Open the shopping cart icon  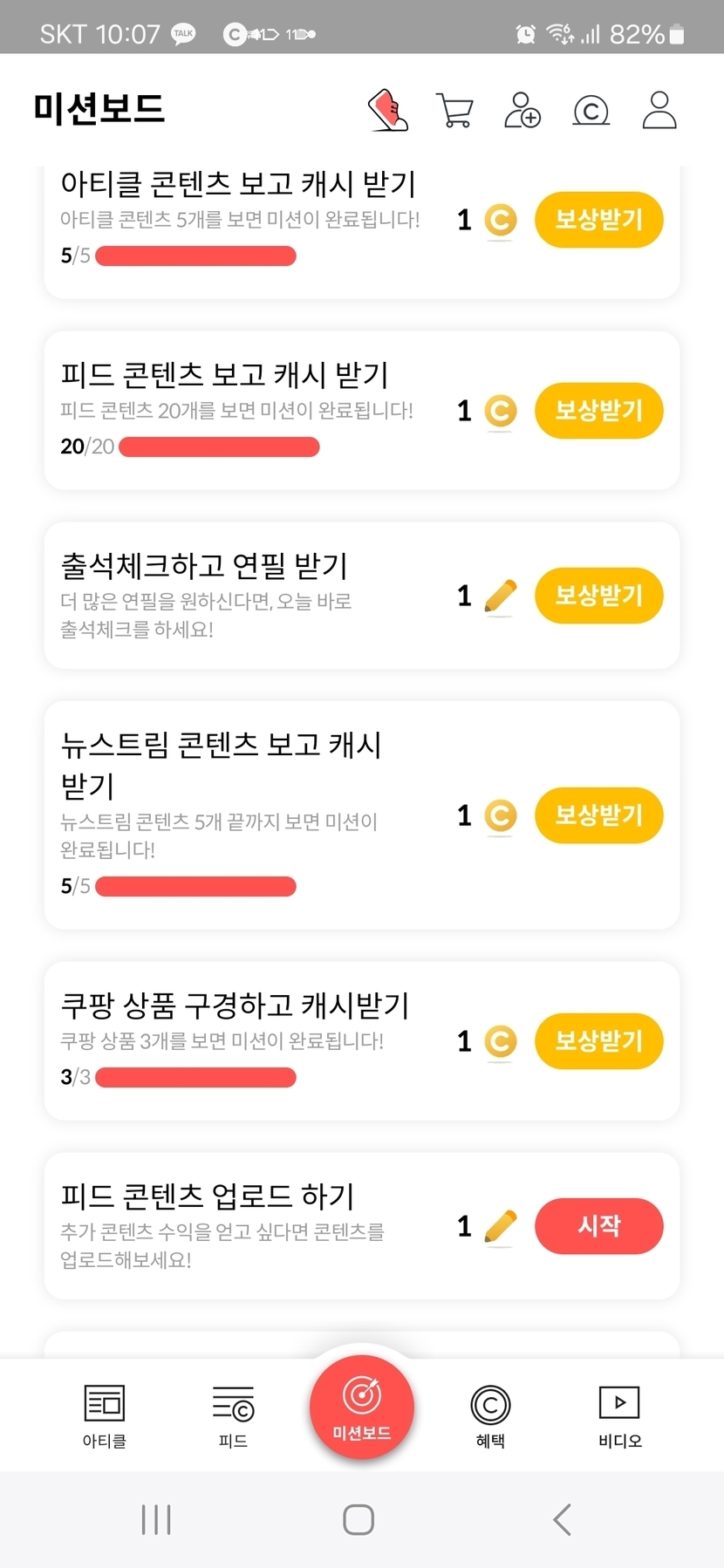pos(454,111)
